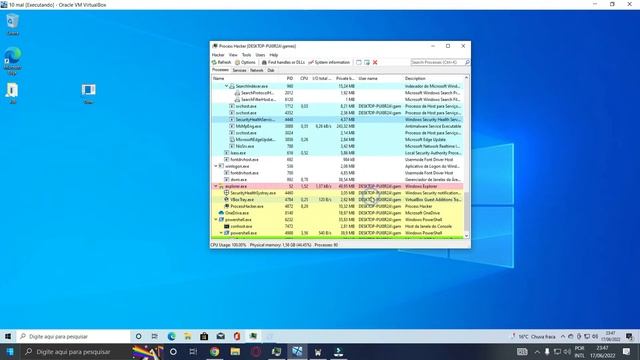Sort by the Private bytes column header

(x=345, y=78)
